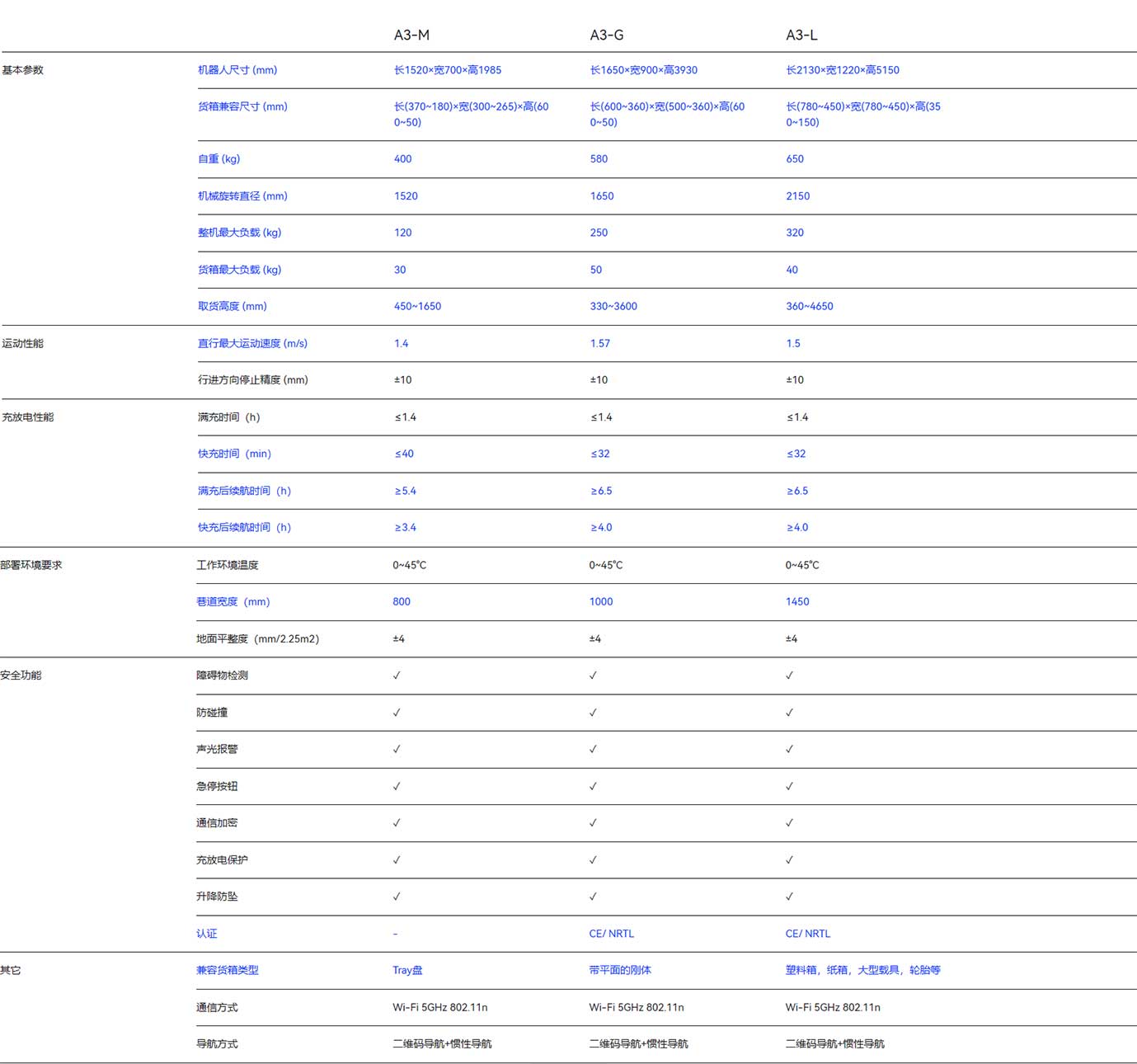The height and width of the screenshot is (1064, 1137).
Task: Click the A3-L checkmark for 充放电保护
Action: [x=789, y=859]
